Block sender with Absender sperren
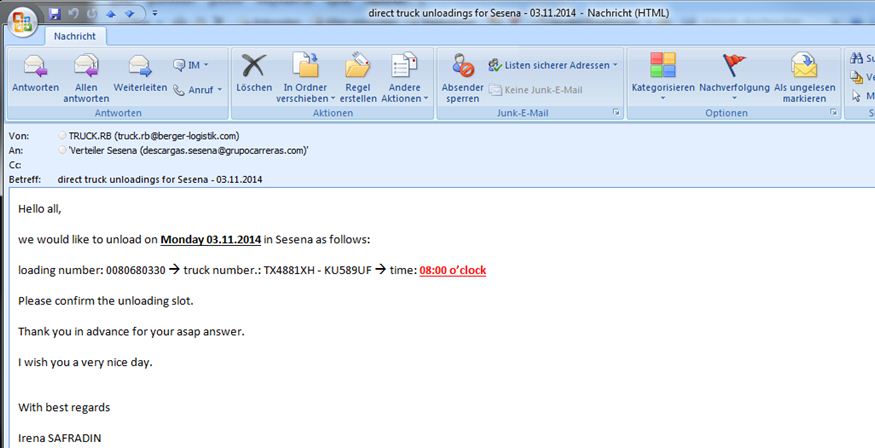Screen dimensions: 875x448 pos(463,78)
